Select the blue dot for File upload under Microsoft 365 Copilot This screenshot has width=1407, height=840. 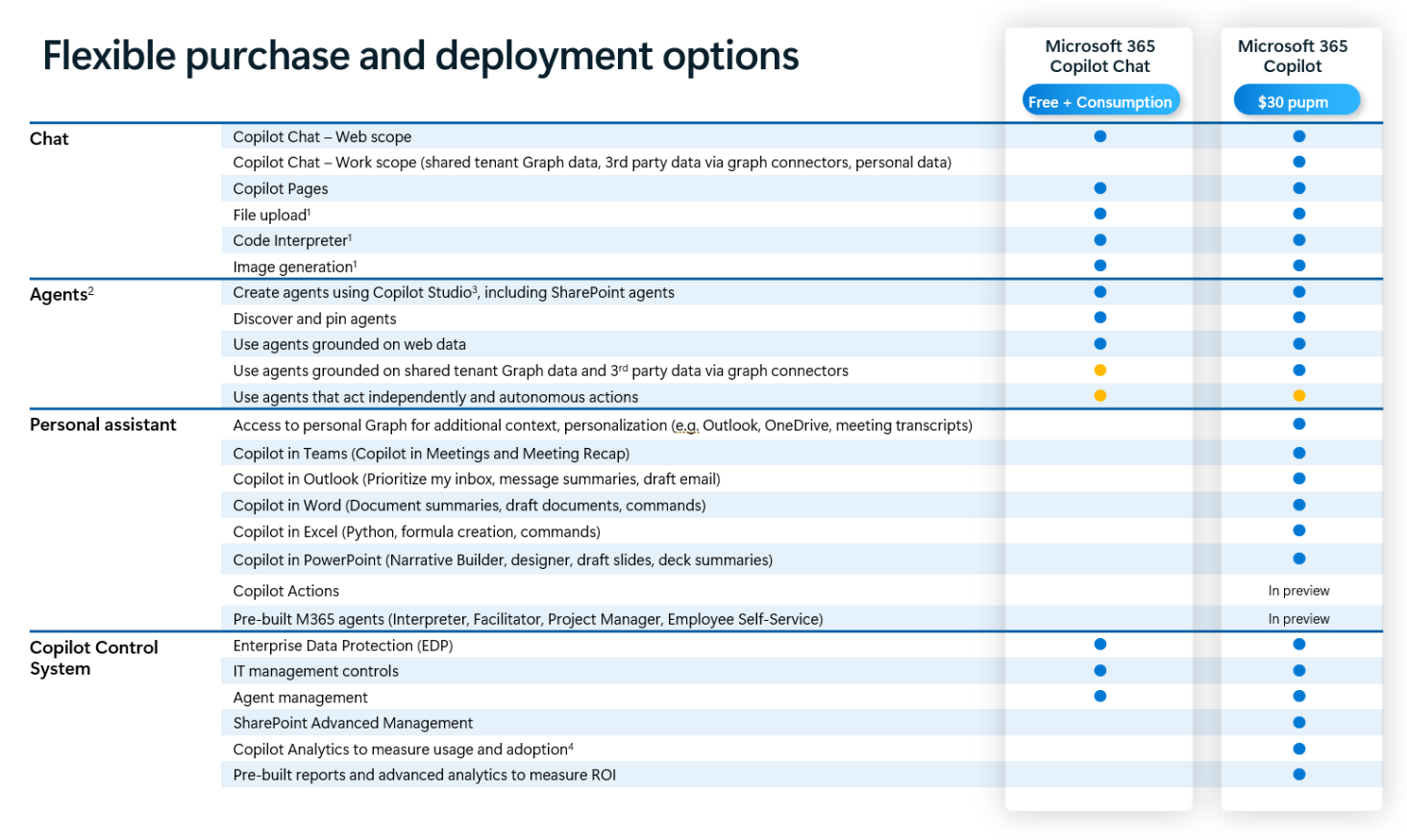1299,213
